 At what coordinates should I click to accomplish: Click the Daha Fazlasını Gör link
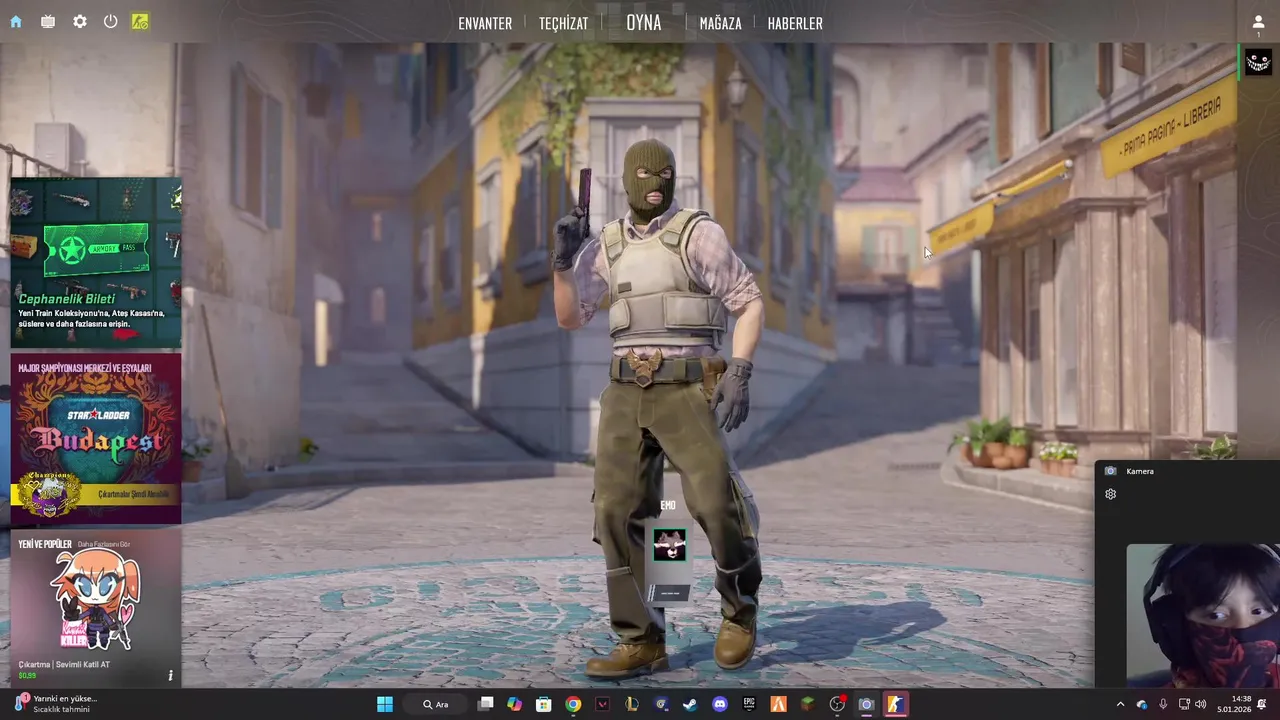104,544
